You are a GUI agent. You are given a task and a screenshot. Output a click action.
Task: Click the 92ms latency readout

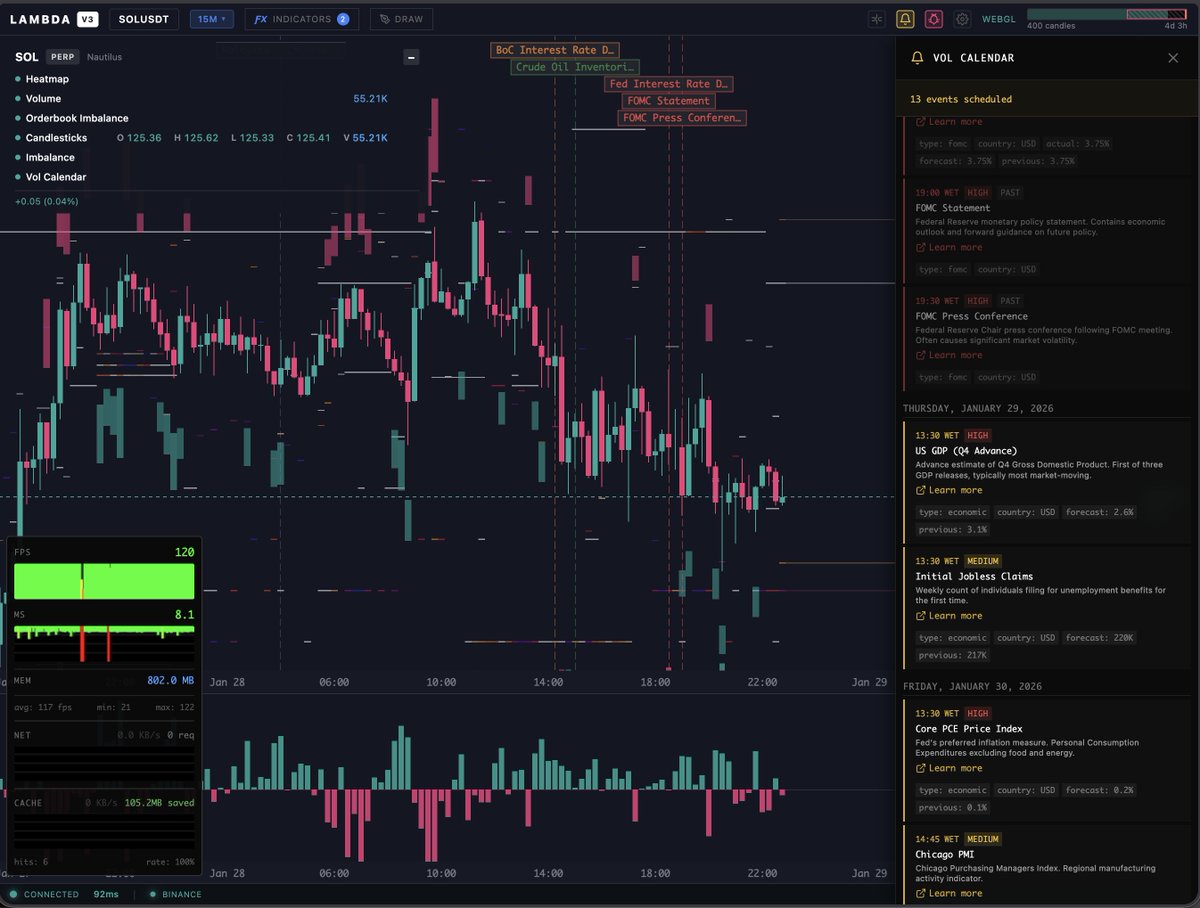[x=106, y=894]
